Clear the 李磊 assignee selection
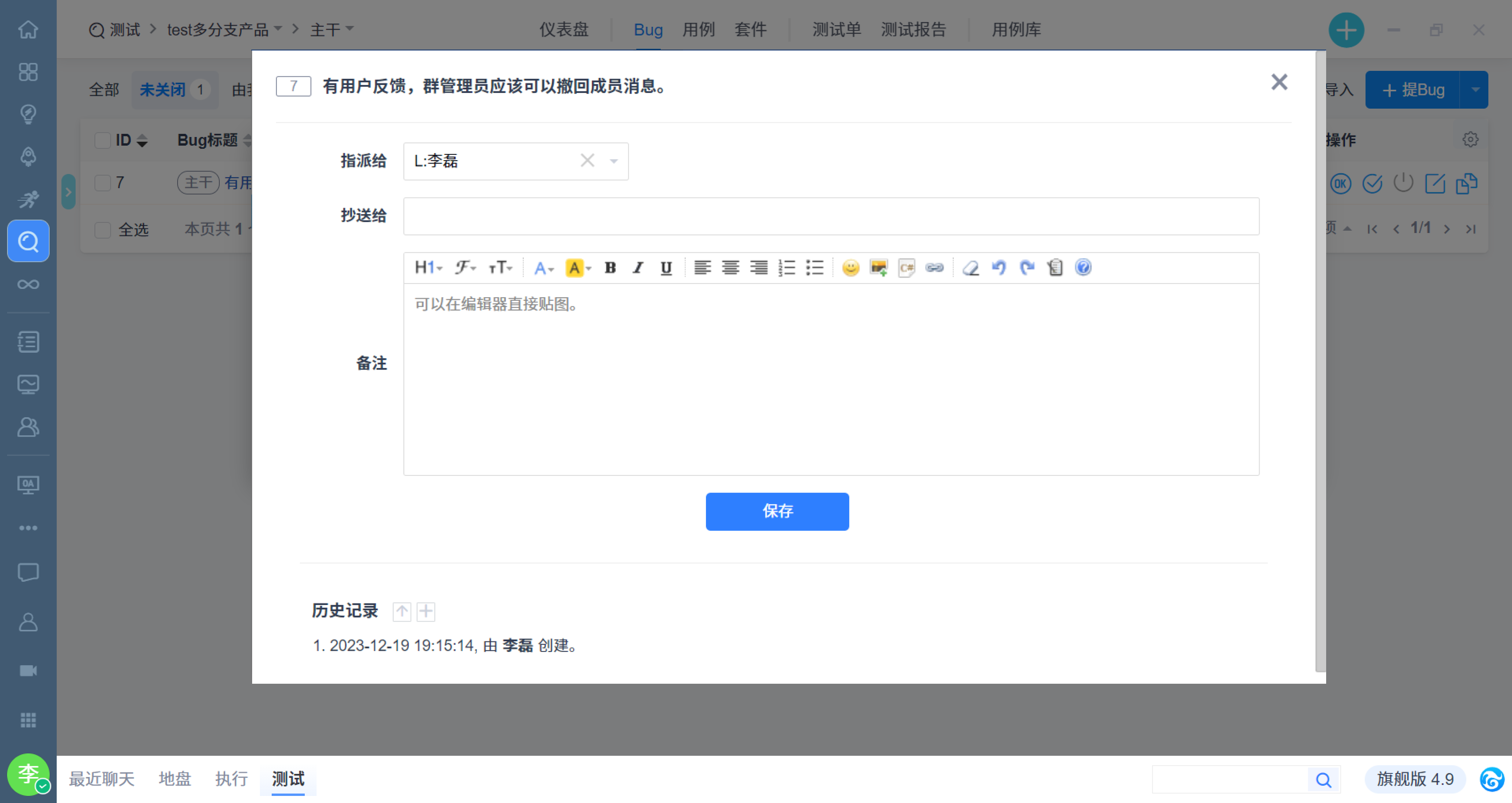 click(587, 160)
